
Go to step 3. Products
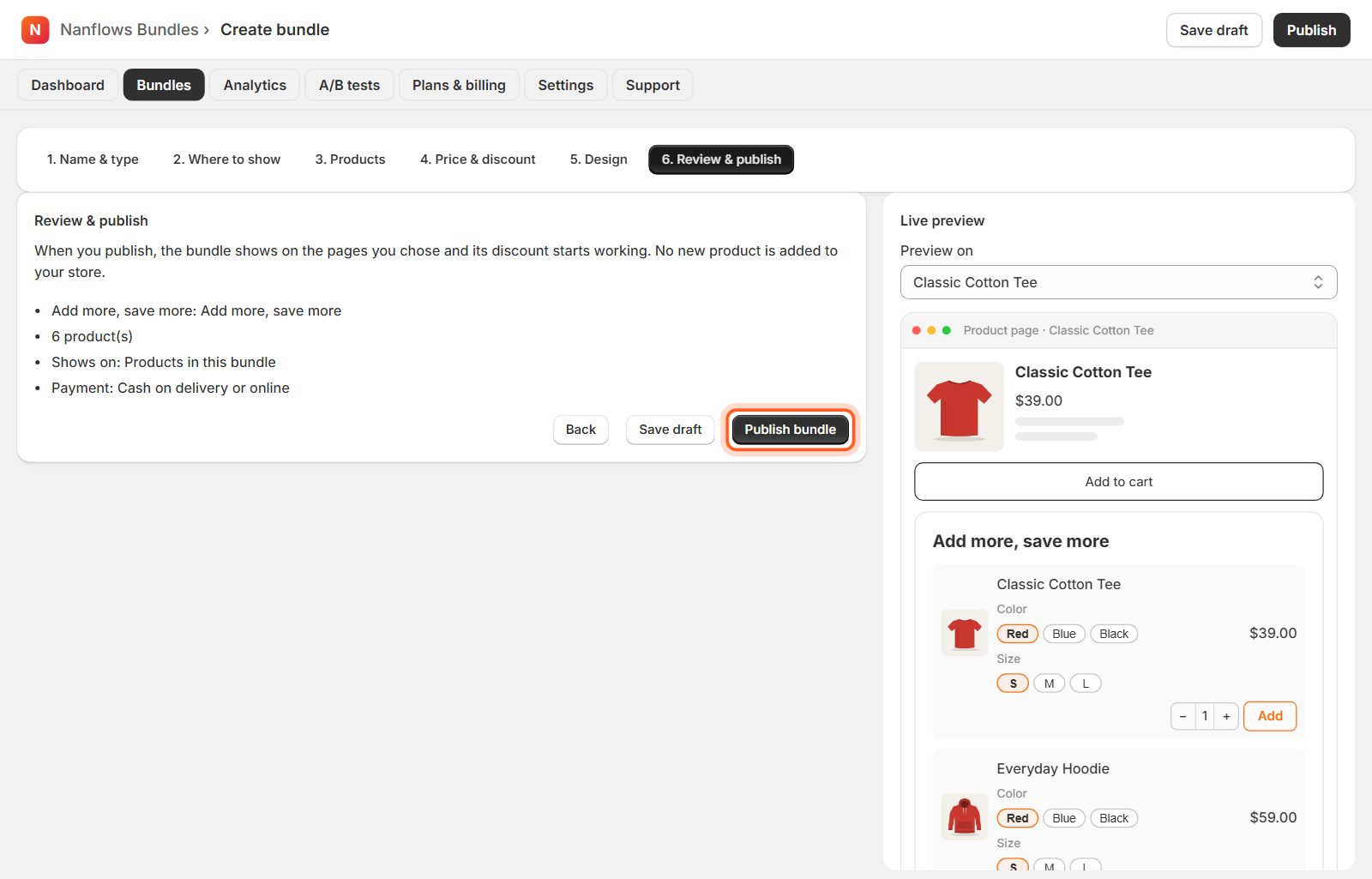[x=350, y=160]
